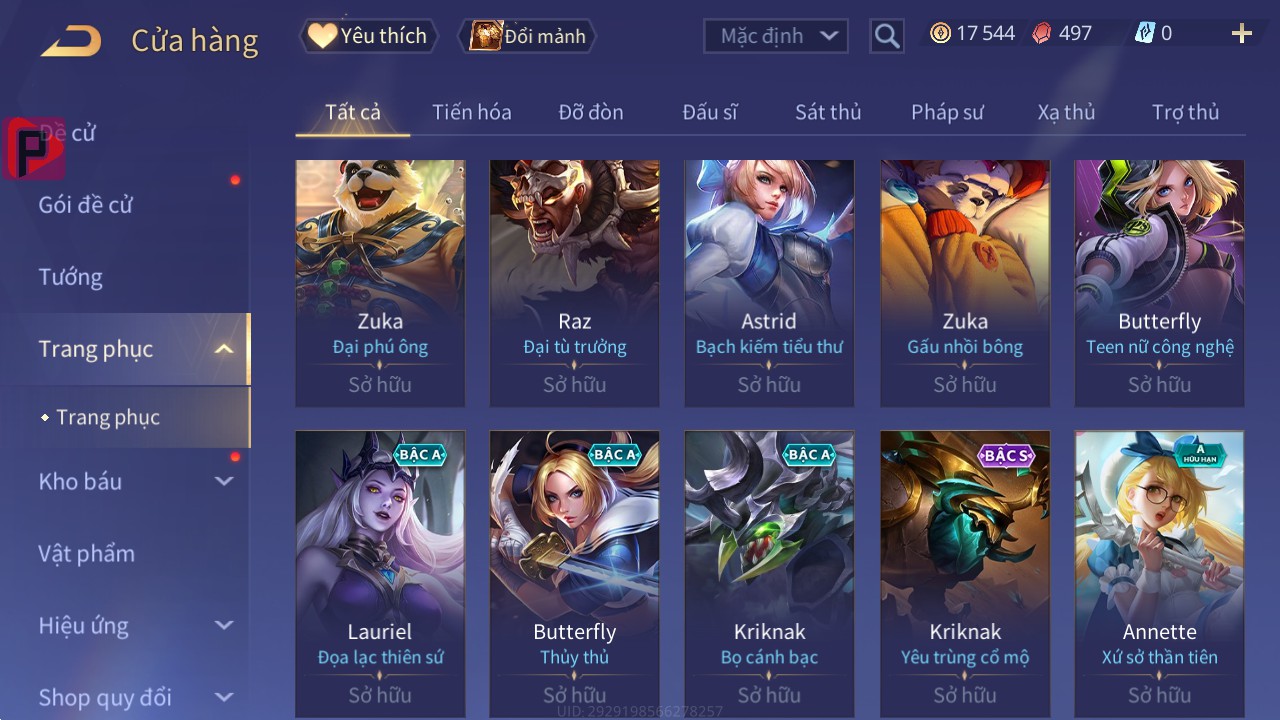Open the Đổi mảnh chest button

click(x=528, y=36)
